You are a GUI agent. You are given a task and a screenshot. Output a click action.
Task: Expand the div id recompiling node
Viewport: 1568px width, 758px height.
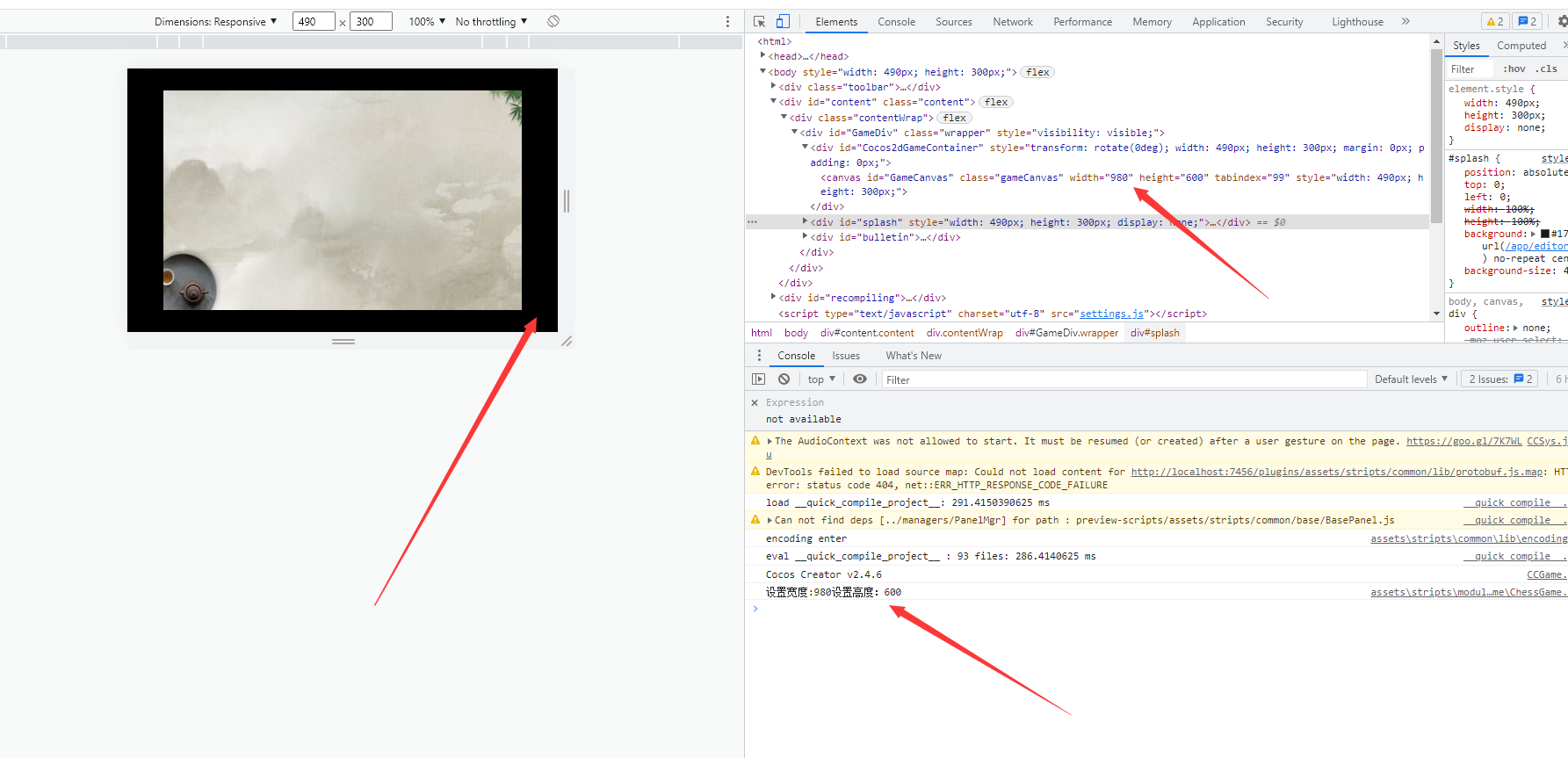click(773, 297)
